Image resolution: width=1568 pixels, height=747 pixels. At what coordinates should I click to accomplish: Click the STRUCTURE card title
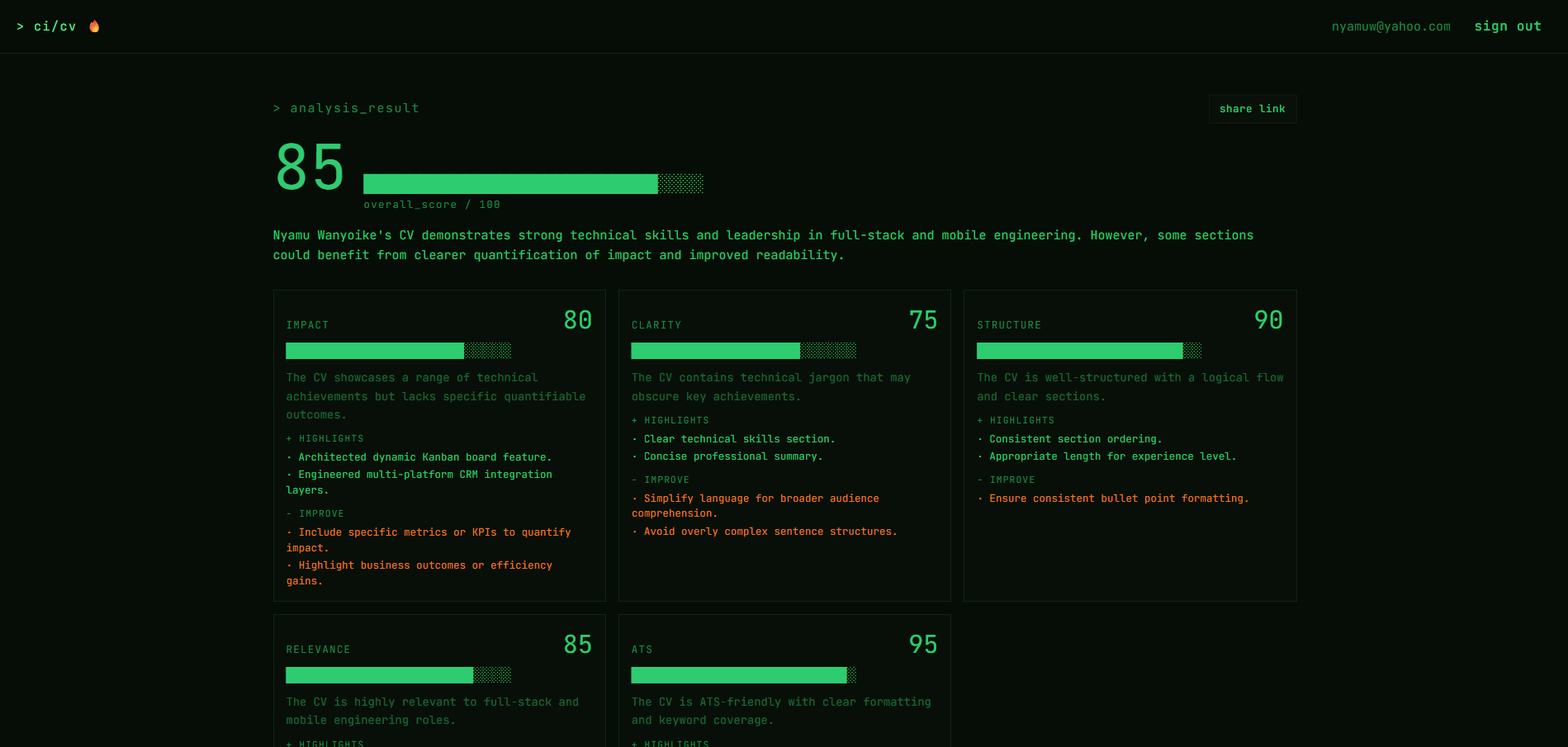click(x=1009, y=325)
